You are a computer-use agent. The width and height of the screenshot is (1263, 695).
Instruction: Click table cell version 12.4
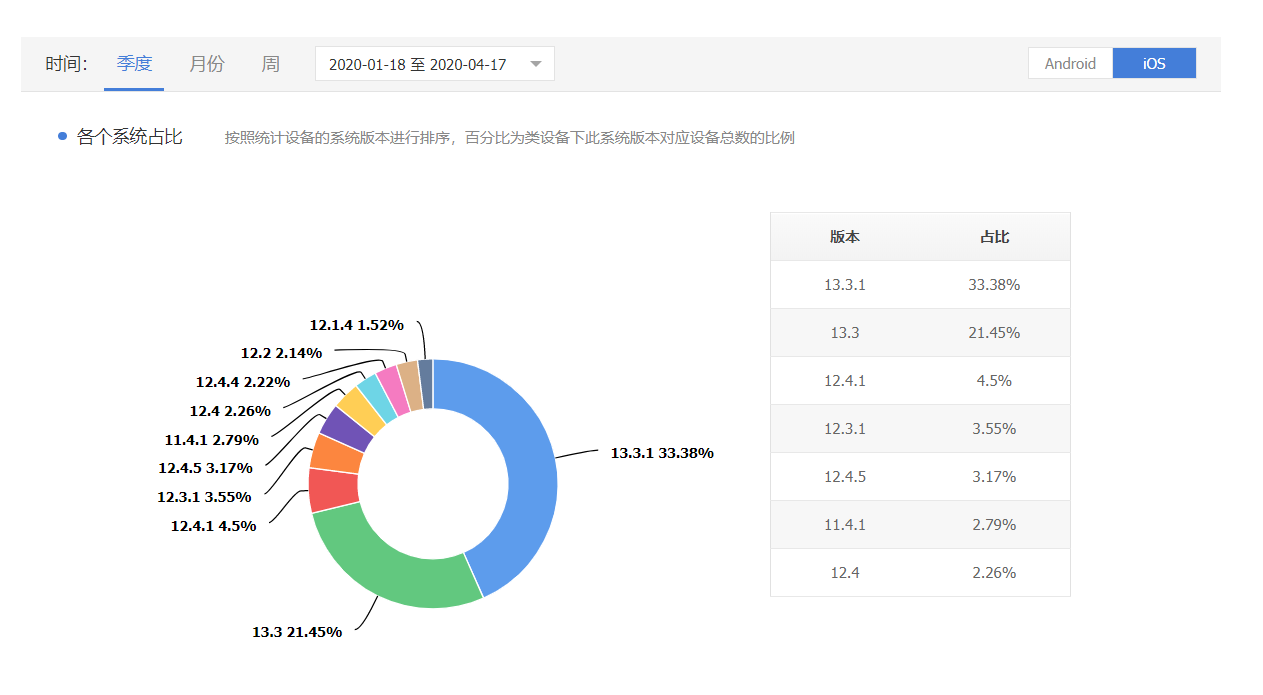pyautogui.click(x=845, y=573)
